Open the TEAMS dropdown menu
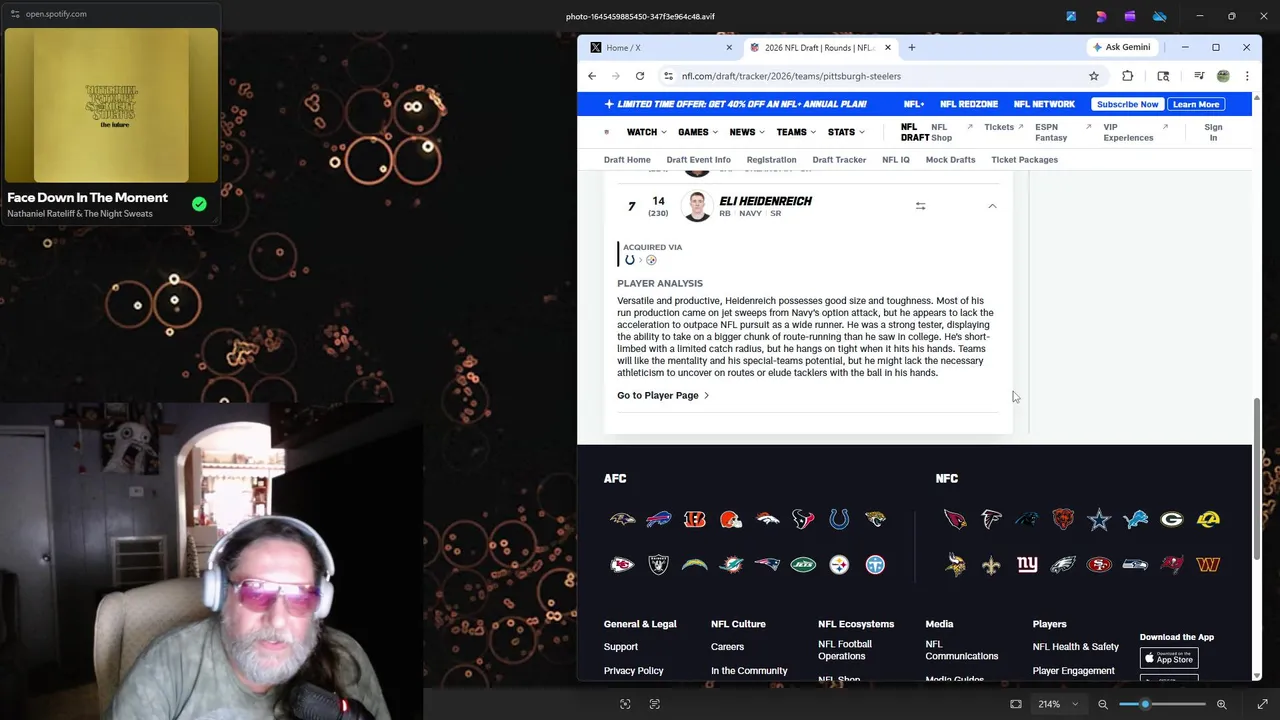 (796, 132)
